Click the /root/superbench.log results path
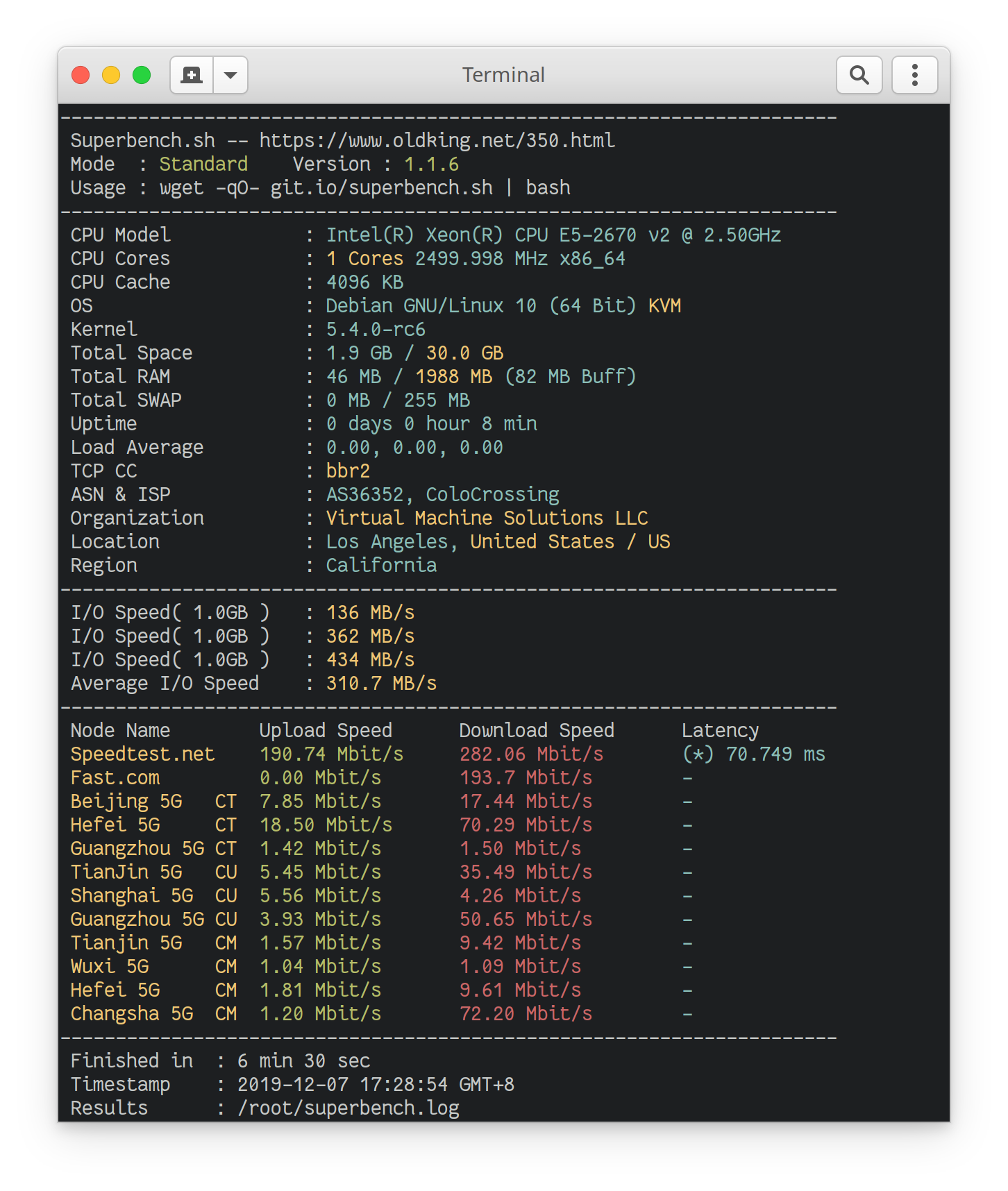Image resolution: width=1008 pixels, height=1191 pixels. coord(348,1108)
